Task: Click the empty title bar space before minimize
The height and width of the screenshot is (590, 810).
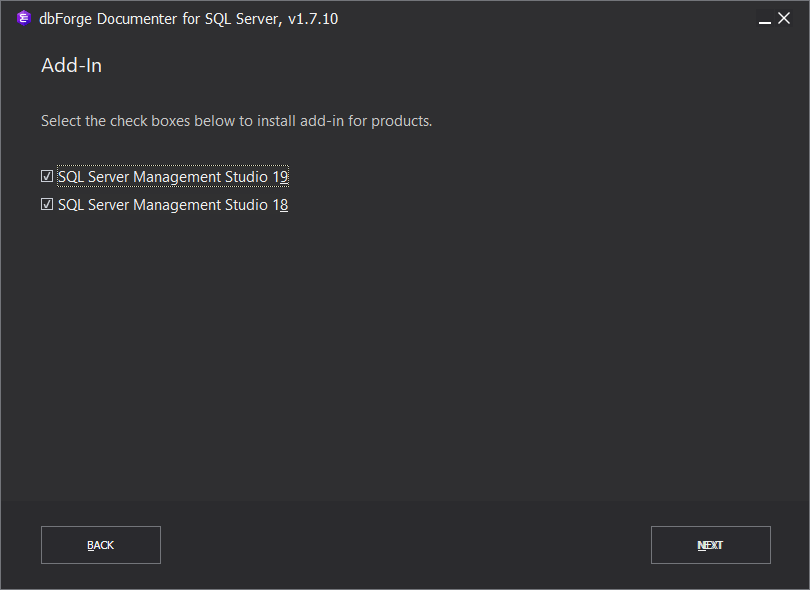Action: [548, 19]
